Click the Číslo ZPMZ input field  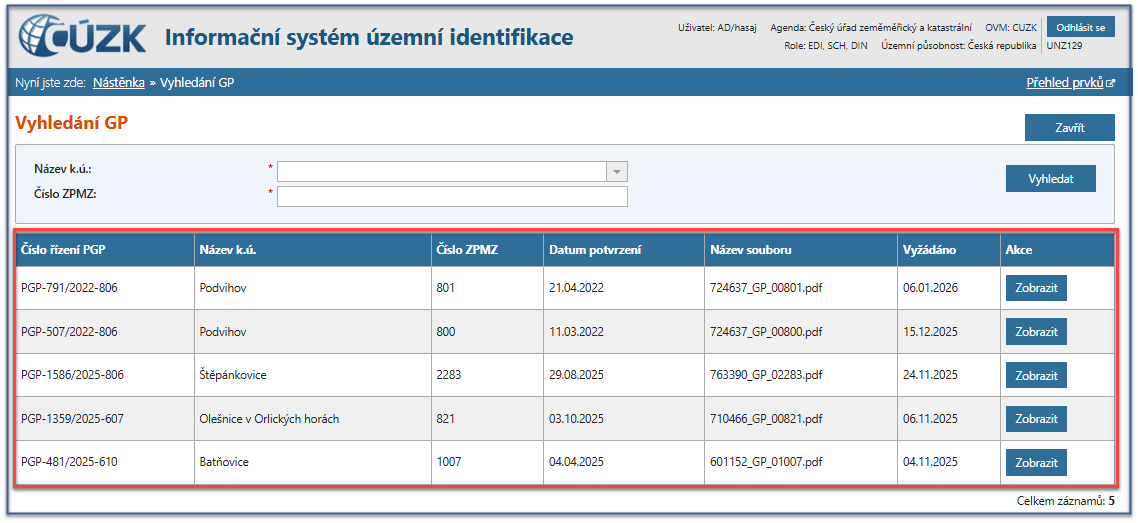pos(452,196)
